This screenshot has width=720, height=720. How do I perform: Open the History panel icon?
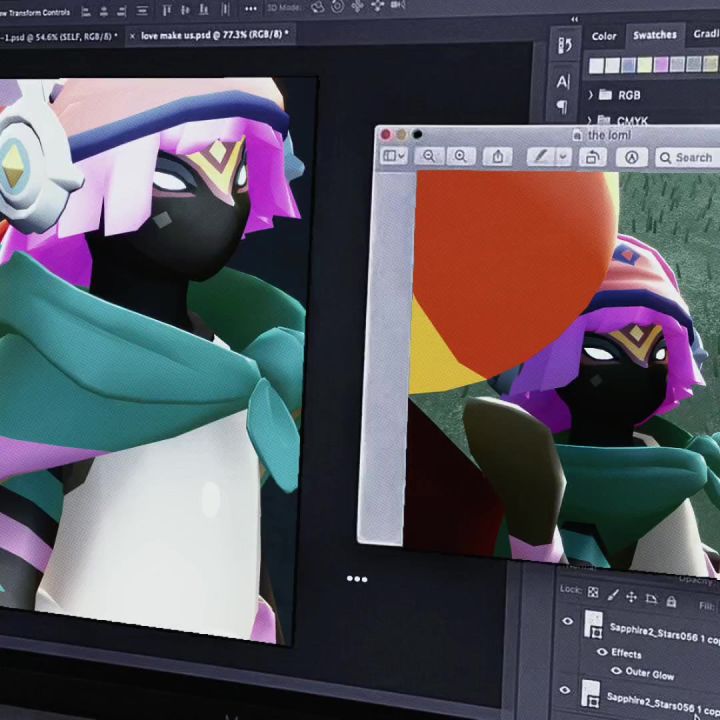tap(565, 45)
